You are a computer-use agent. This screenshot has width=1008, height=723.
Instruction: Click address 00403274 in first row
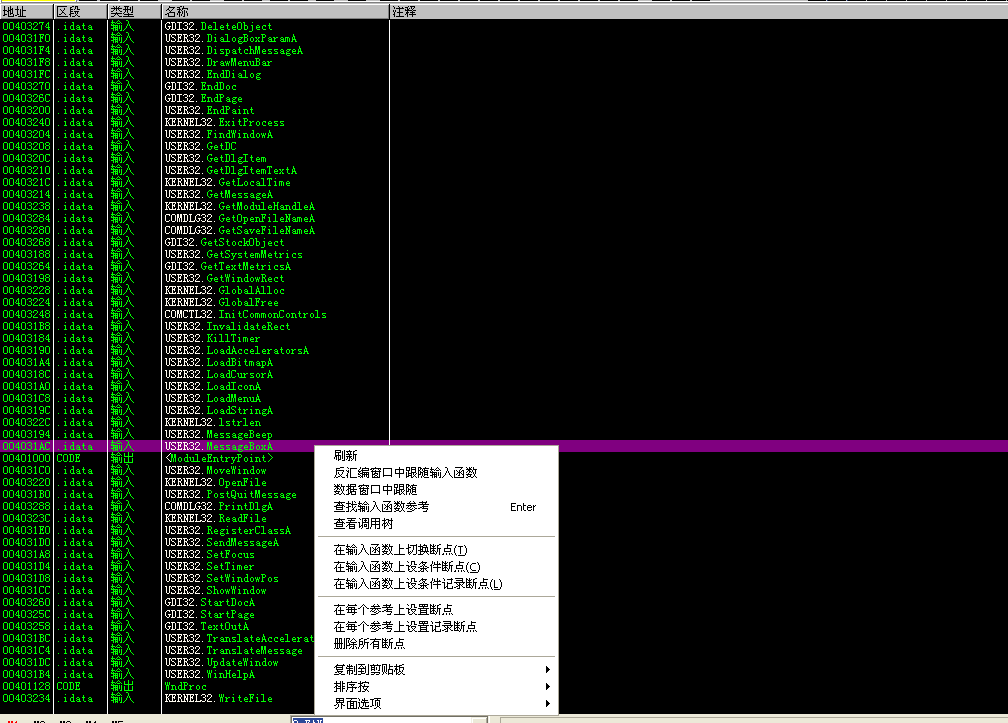[26, 26]
